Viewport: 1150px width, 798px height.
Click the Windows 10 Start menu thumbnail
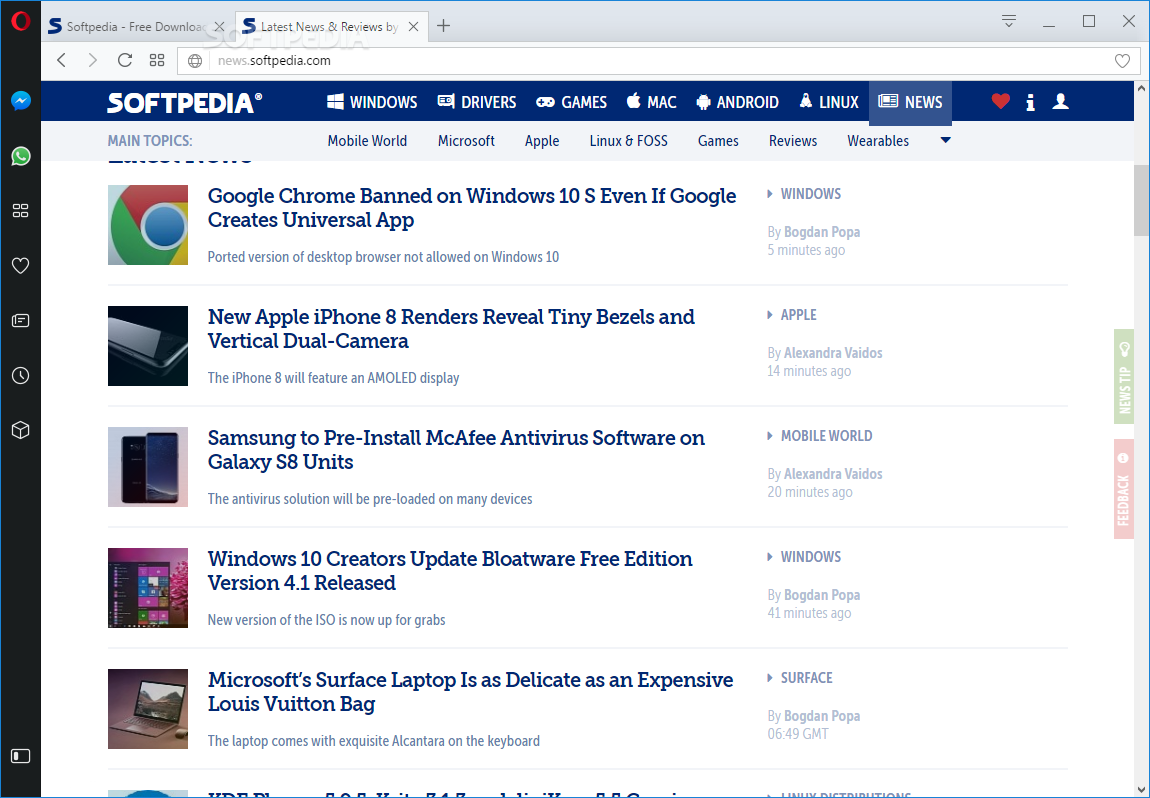pyautogui.click(x=147, y=587)
